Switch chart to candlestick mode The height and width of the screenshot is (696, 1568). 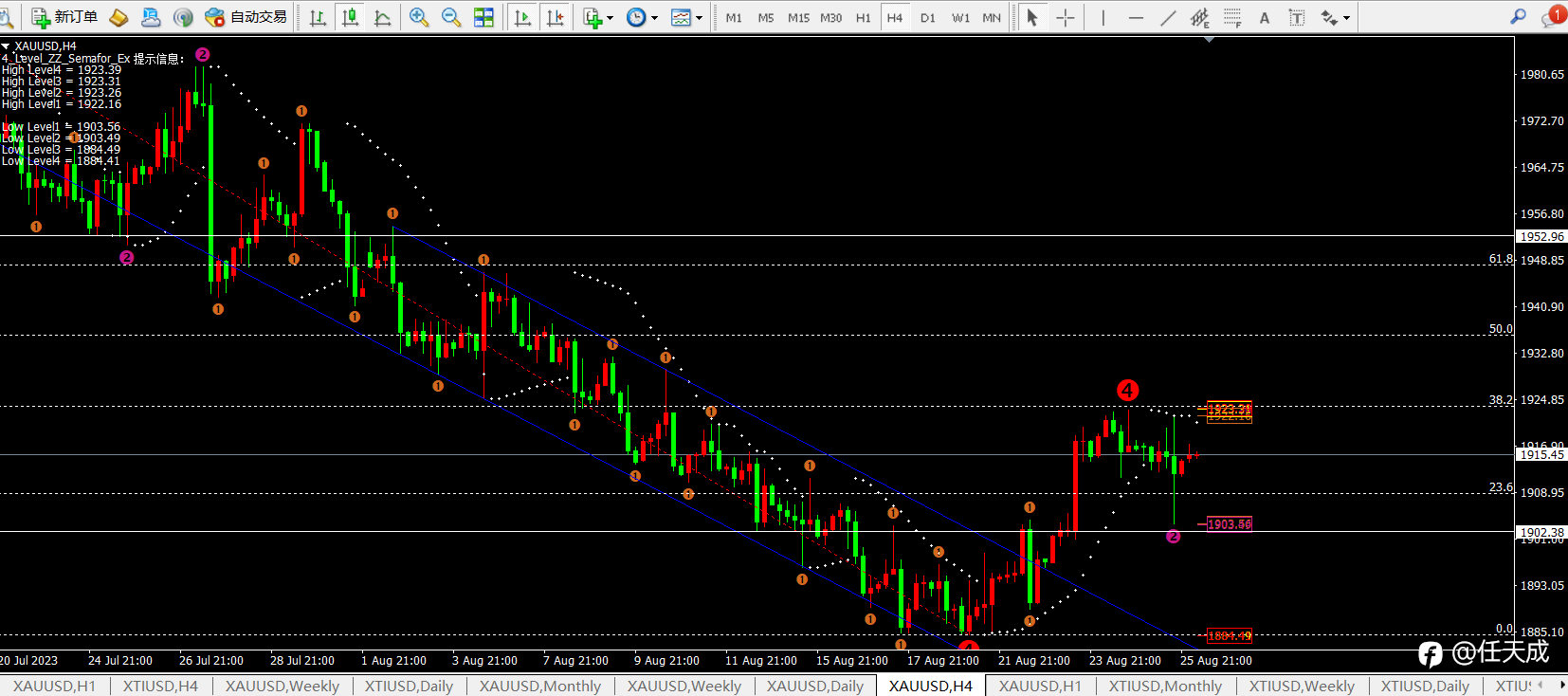(x=351, y=17)
